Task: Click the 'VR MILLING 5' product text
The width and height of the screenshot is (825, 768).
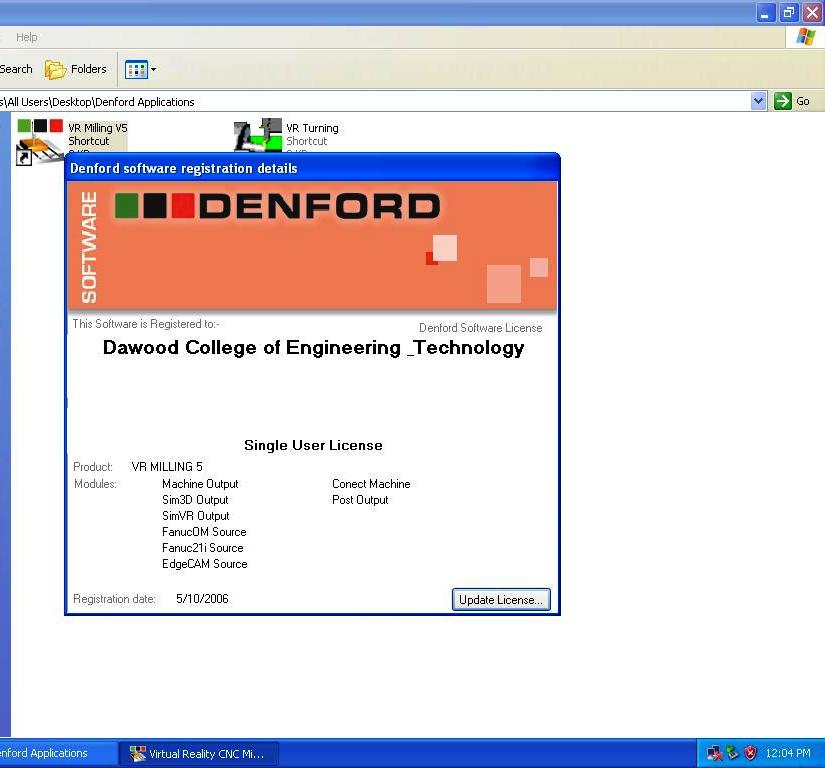Action: click(167, 467)
